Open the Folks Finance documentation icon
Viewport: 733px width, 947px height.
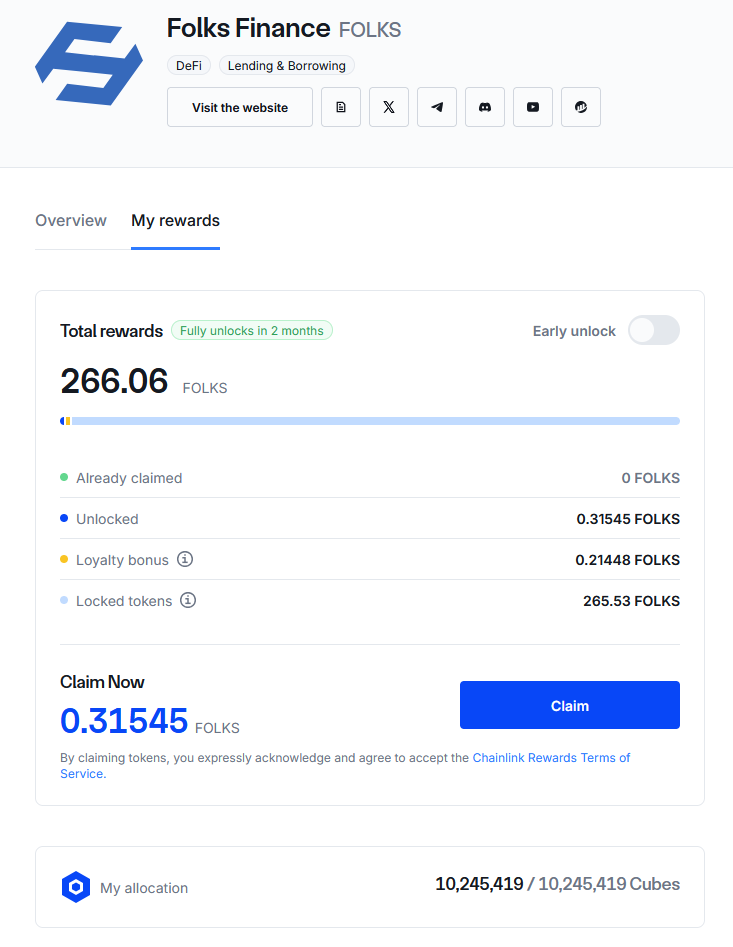pyautogui.click(x=341, y=107)
